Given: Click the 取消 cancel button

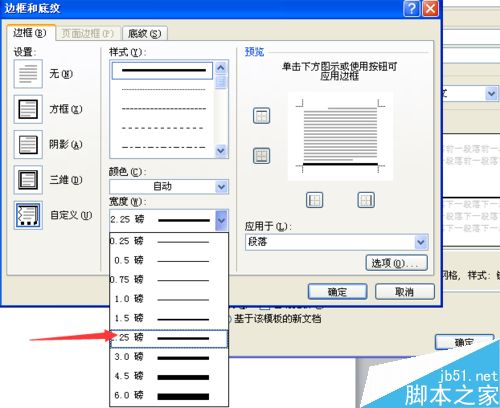Looking at the screenshot, I should [405, 292].
